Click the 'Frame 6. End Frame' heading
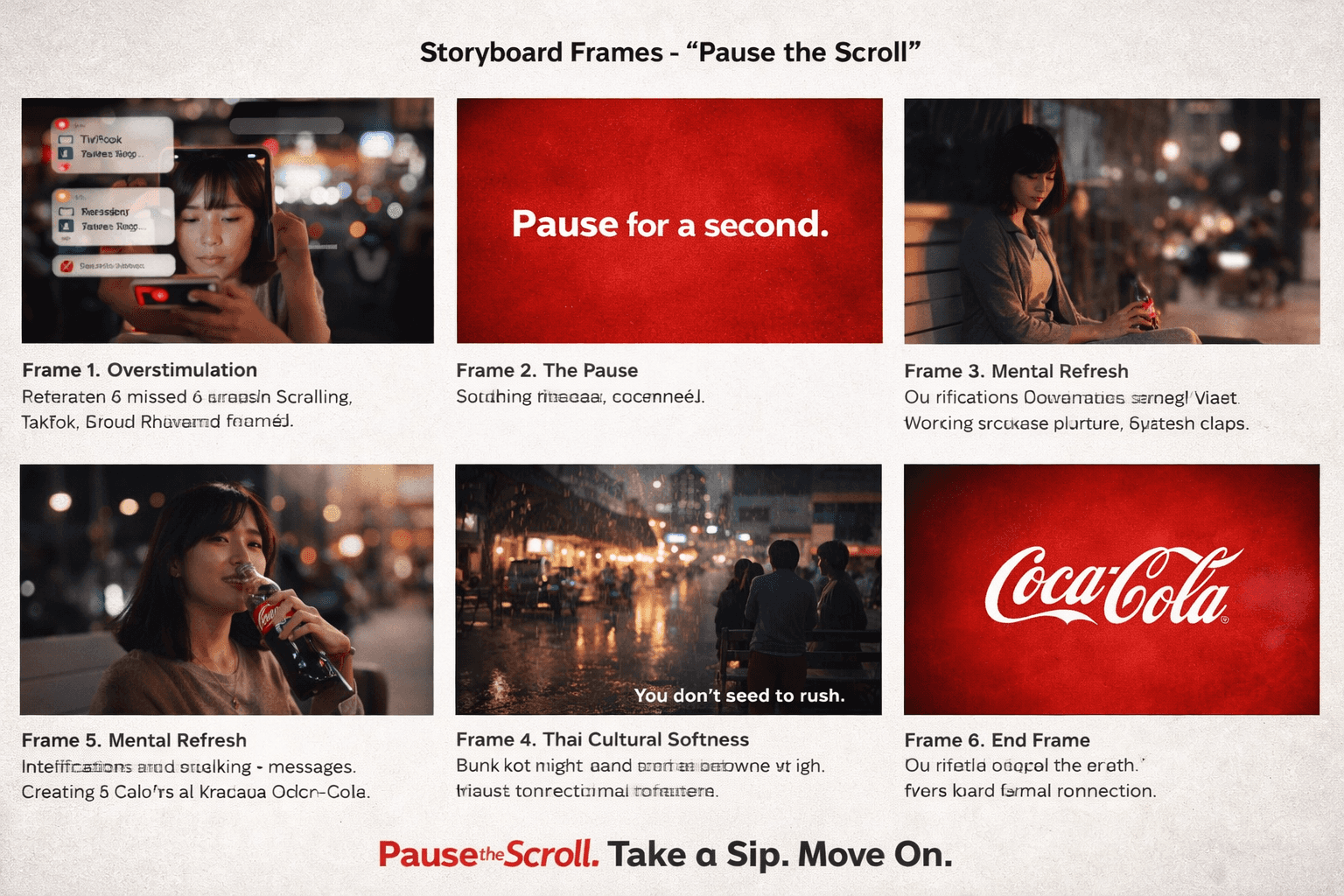The image size is (1344, 896). tap(997, 740)
